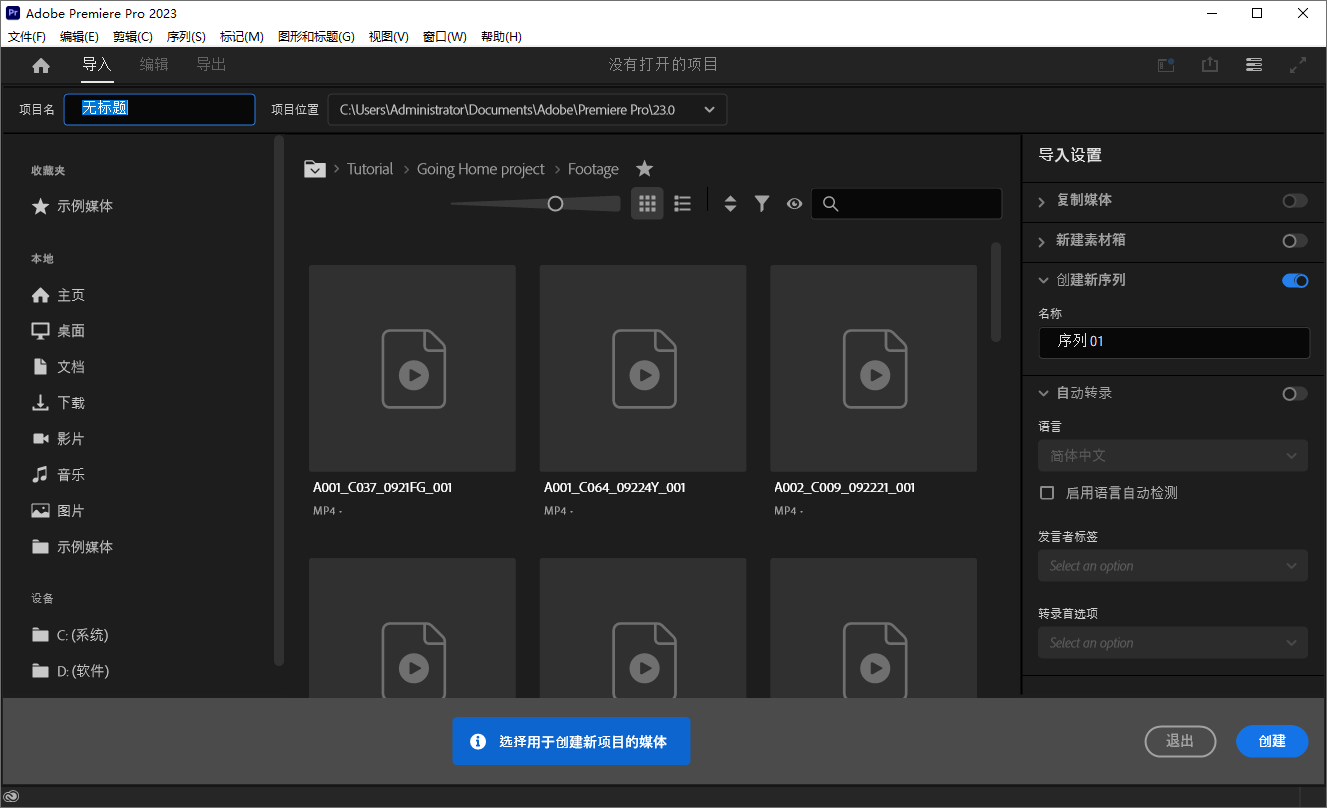Expand the 复制媒体 section

[x=1041, y=200]
